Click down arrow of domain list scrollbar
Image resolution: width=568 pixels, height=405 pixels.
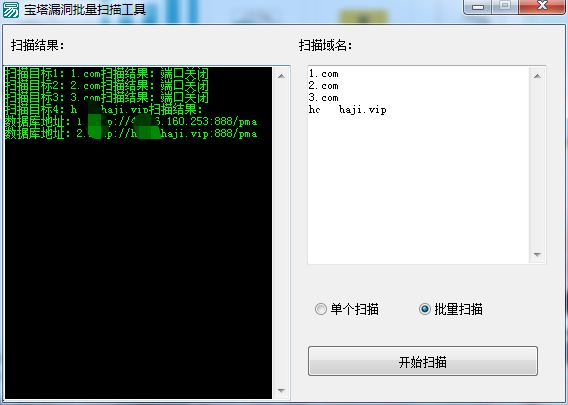537,255
